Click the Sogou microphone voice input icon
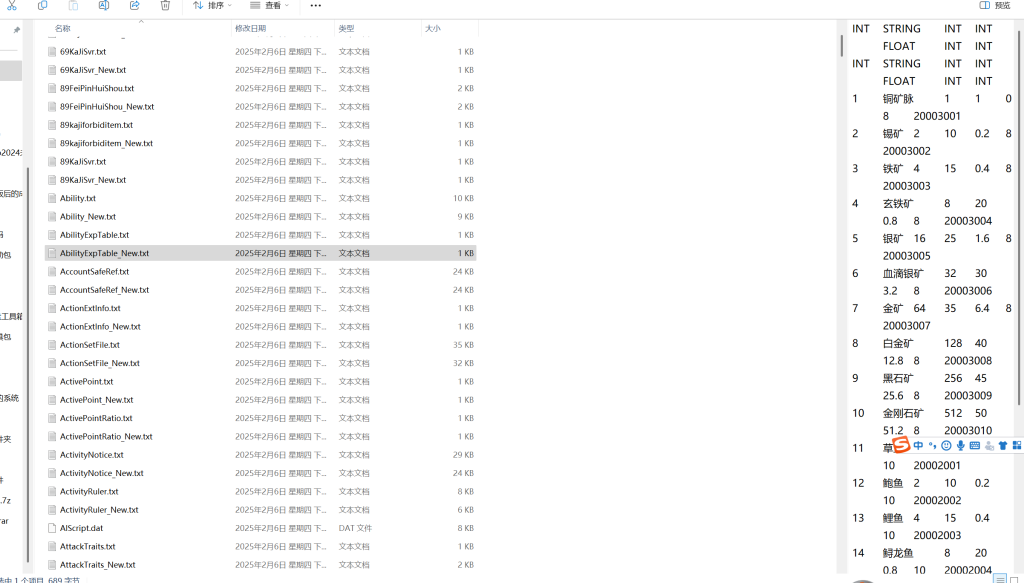The width and height of the screenshot is (1024, 583). 961,445
